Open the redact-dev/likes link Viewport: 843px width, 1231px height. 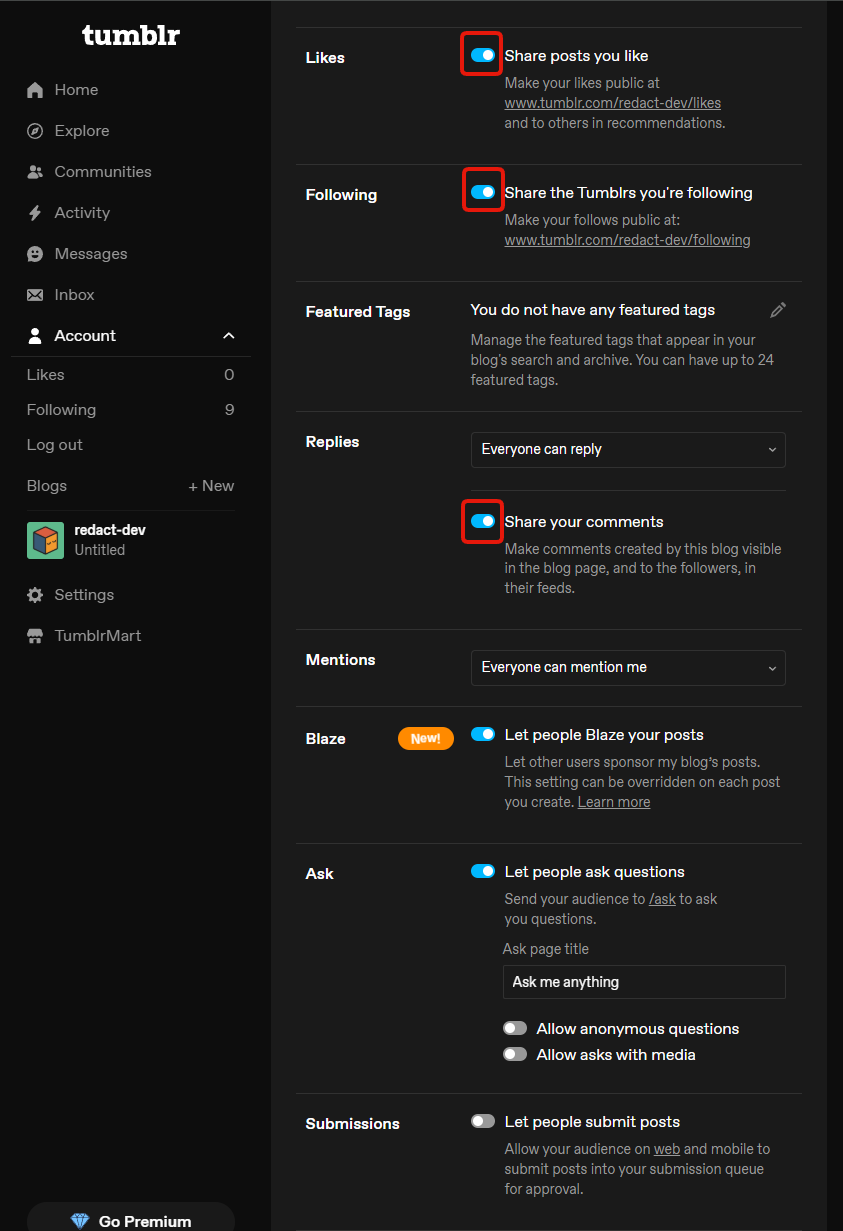tap(613, 103)
